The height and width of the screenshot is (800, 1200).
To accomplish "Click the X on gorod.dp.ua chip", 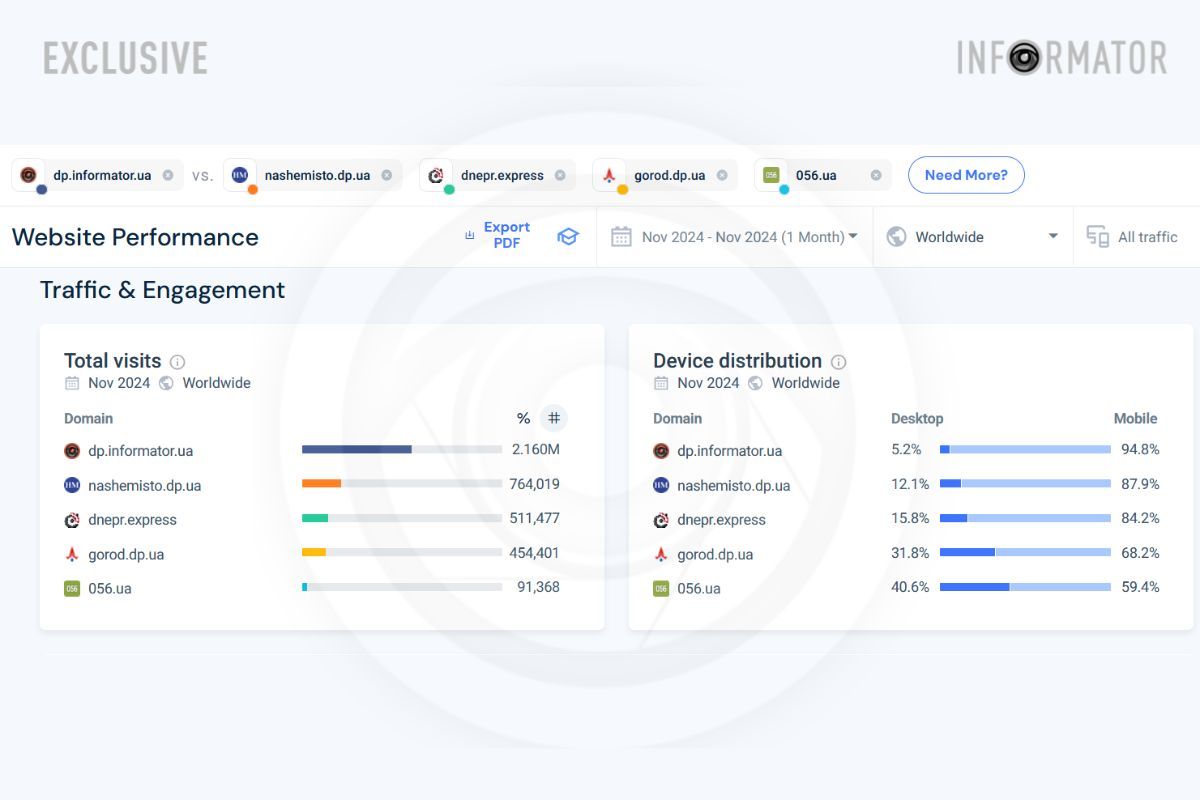I will pyautogui.click(x=722, y=175).
